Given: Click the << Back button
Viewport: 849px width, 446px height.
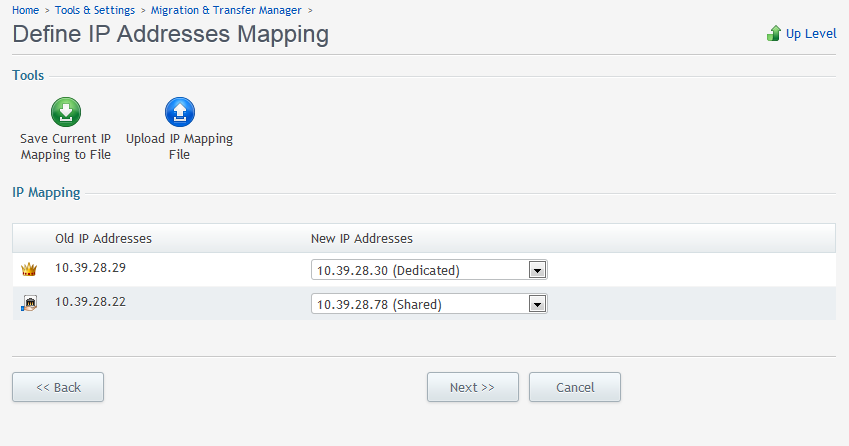Looking at the screenshot, I should coord(58,387).
